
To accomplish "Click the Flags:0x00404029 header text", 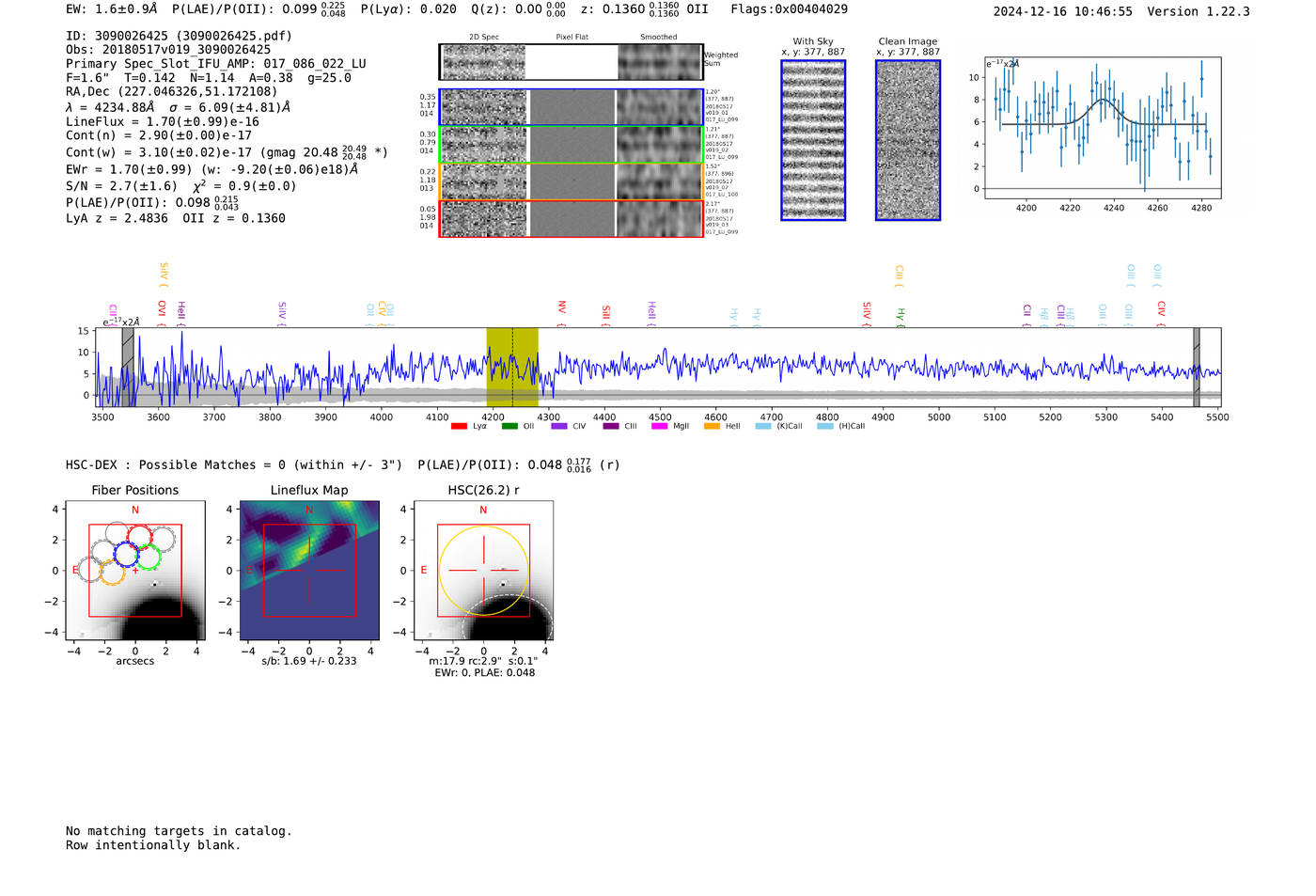I will coord(789,9).
